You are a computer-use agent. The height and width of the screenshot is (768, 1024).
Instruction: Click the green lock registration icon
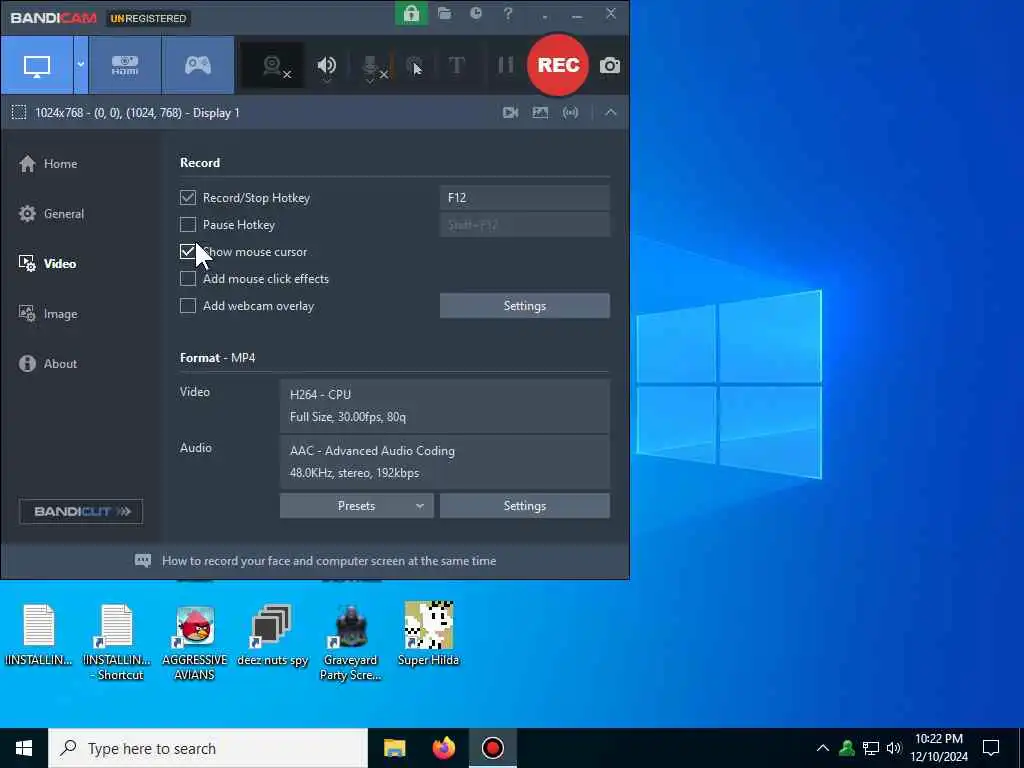coord(411,13)
